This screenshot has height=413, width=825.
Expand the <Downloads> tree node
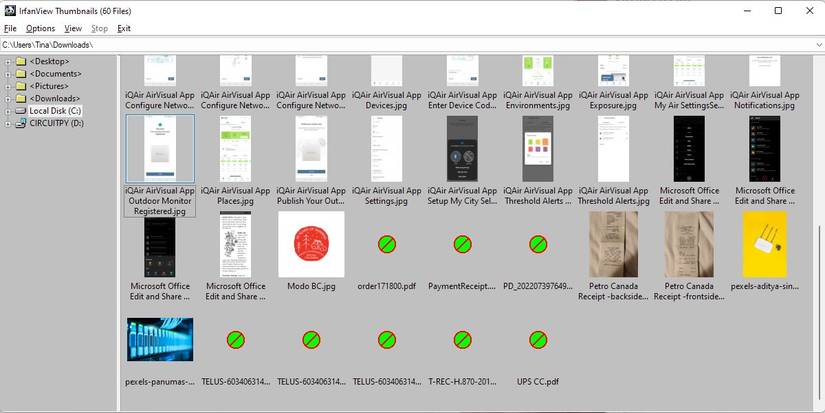pos(7,99)
